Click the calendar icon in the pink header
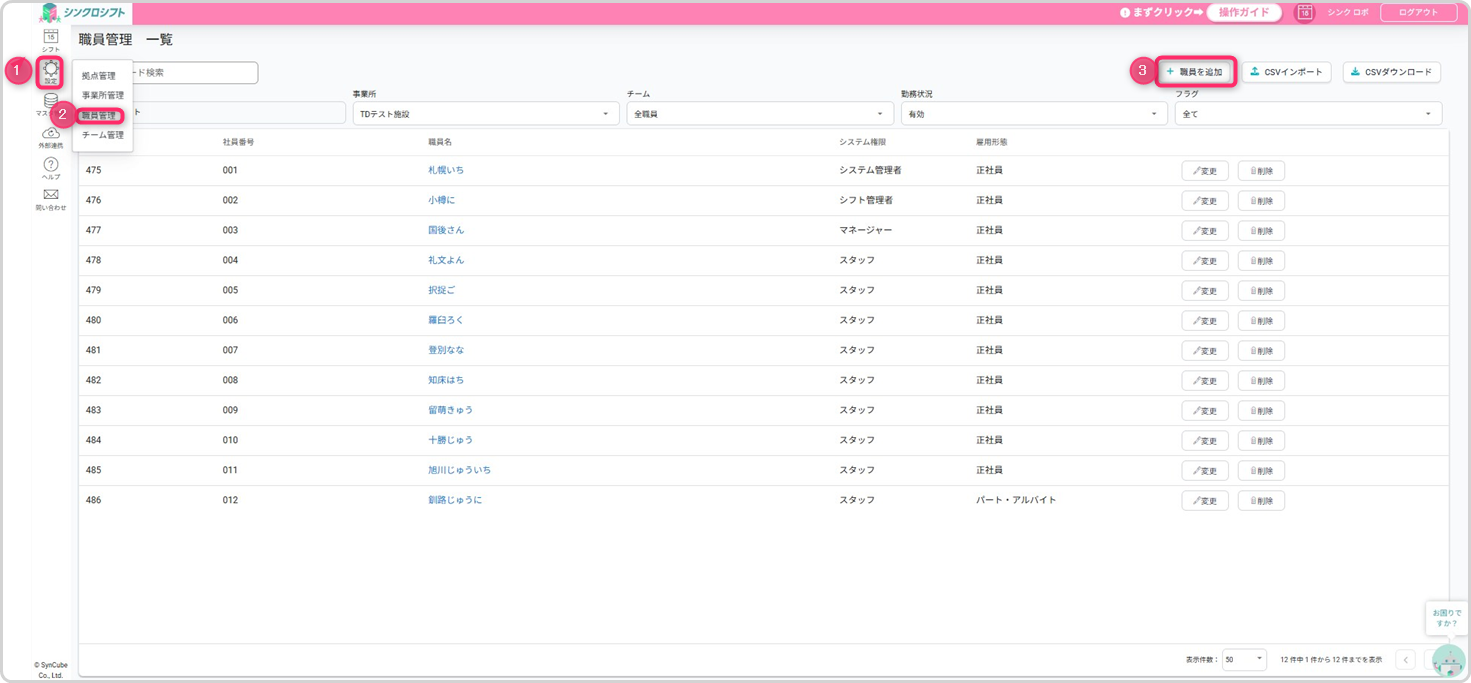The image size is (1471, 683). pos(1304,12)
